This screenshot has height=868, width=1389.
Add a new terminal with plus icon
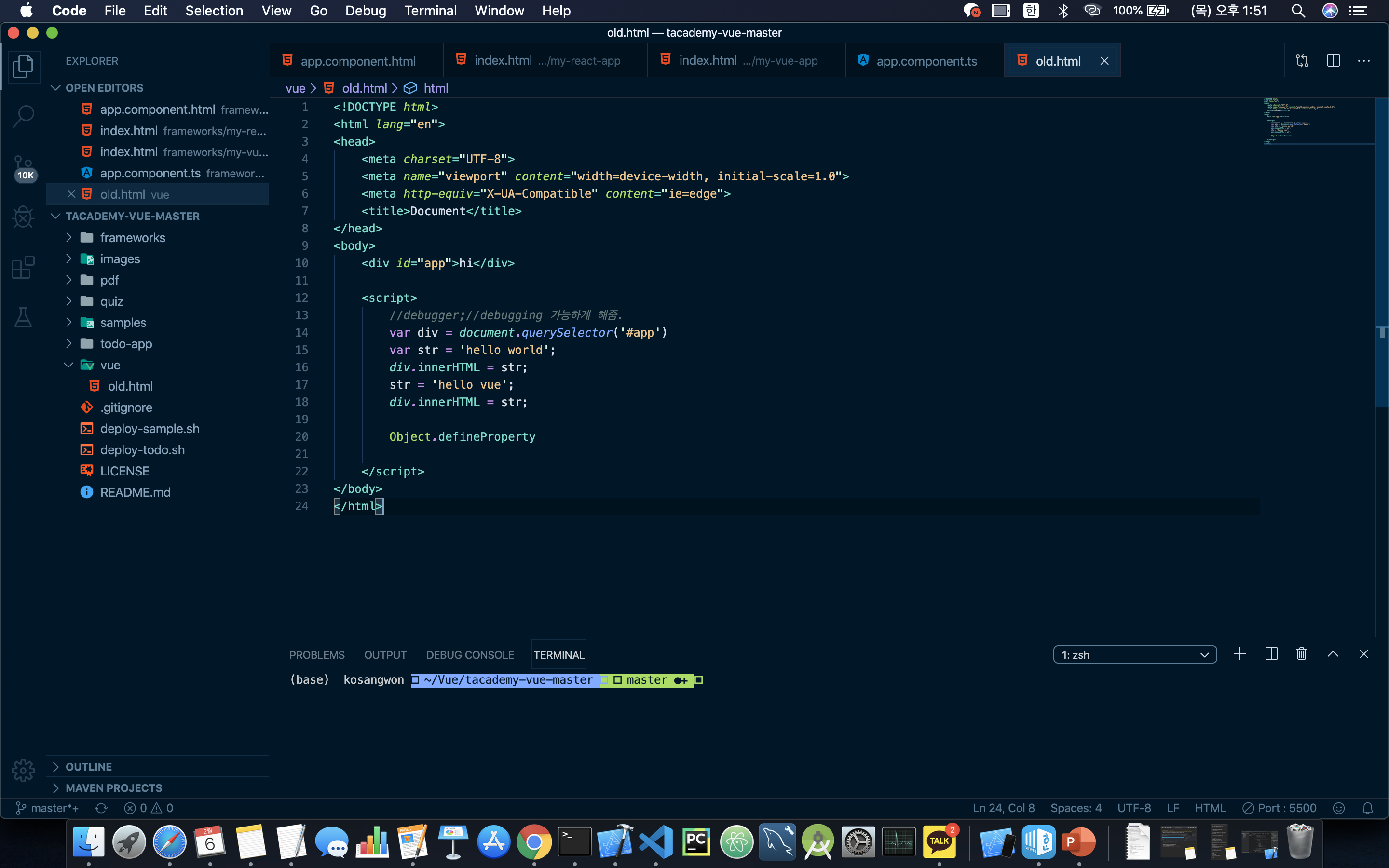tap(1239, 654)
